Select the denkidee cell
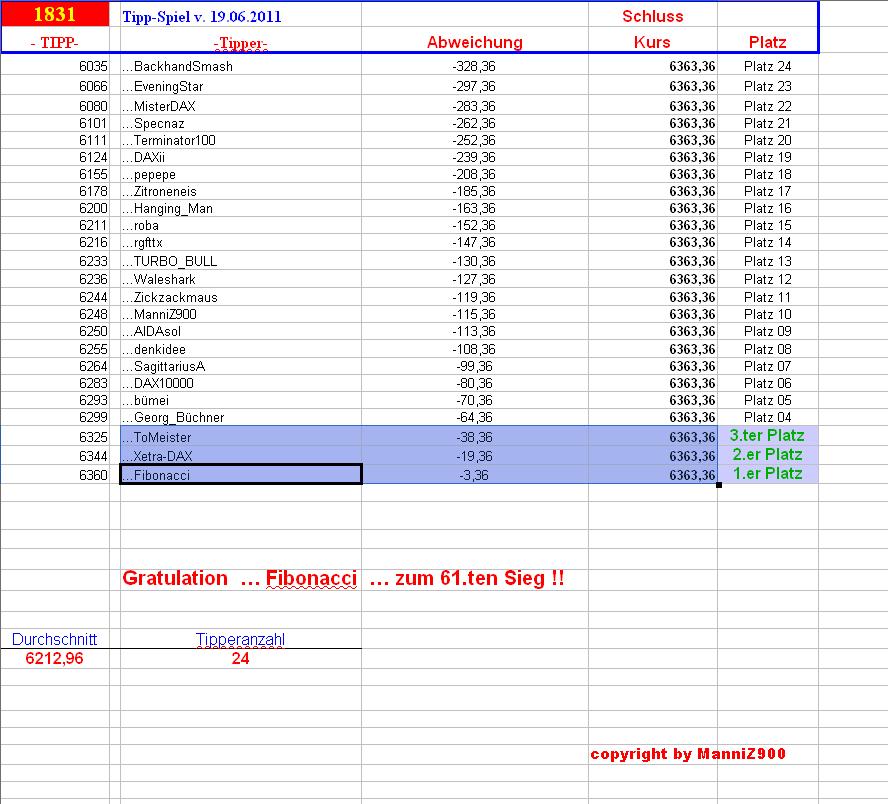The height and width of the screenshot is (804, 888). pyautogui.click(x=241, y=349)
